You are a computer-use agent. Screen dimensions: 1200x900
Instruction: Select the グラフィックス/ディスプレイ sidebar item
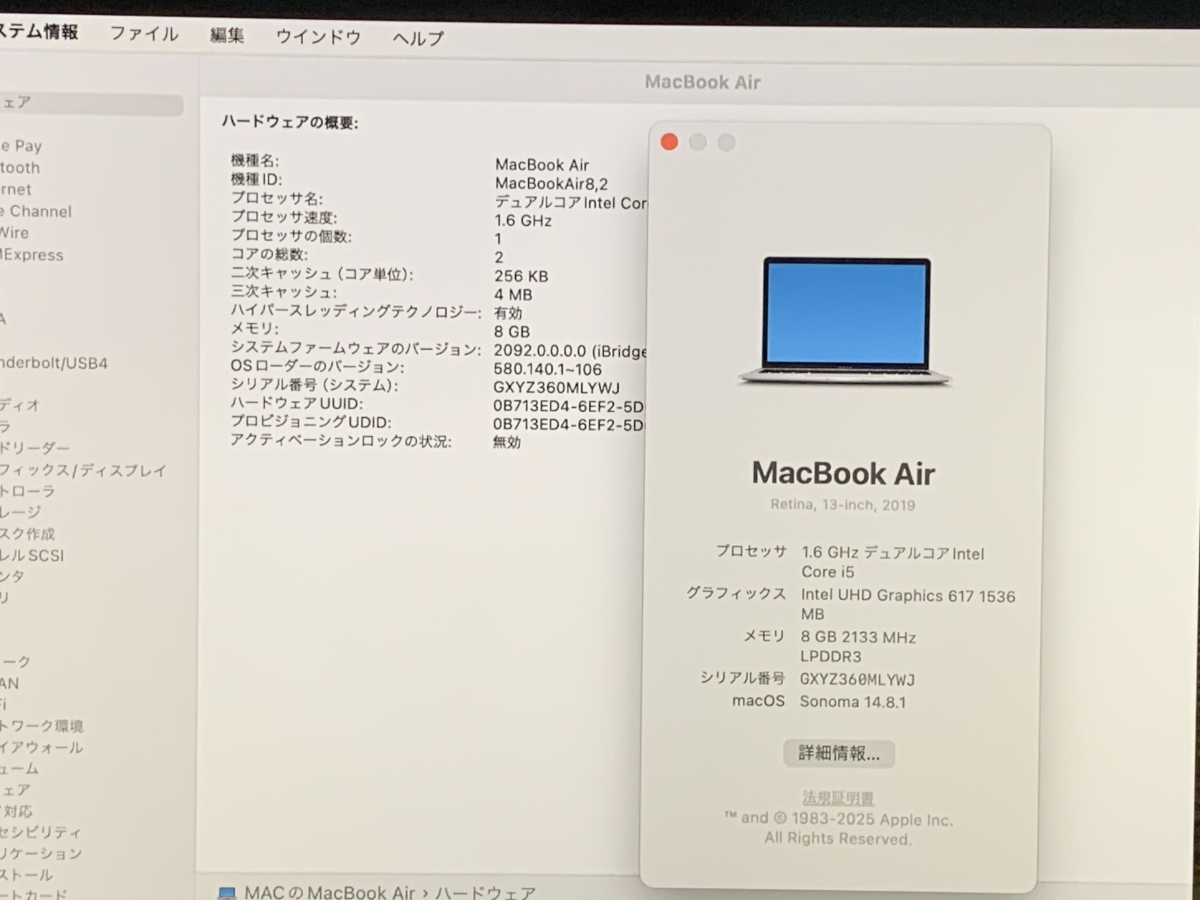pyautogui.click(x=83, y=470)
